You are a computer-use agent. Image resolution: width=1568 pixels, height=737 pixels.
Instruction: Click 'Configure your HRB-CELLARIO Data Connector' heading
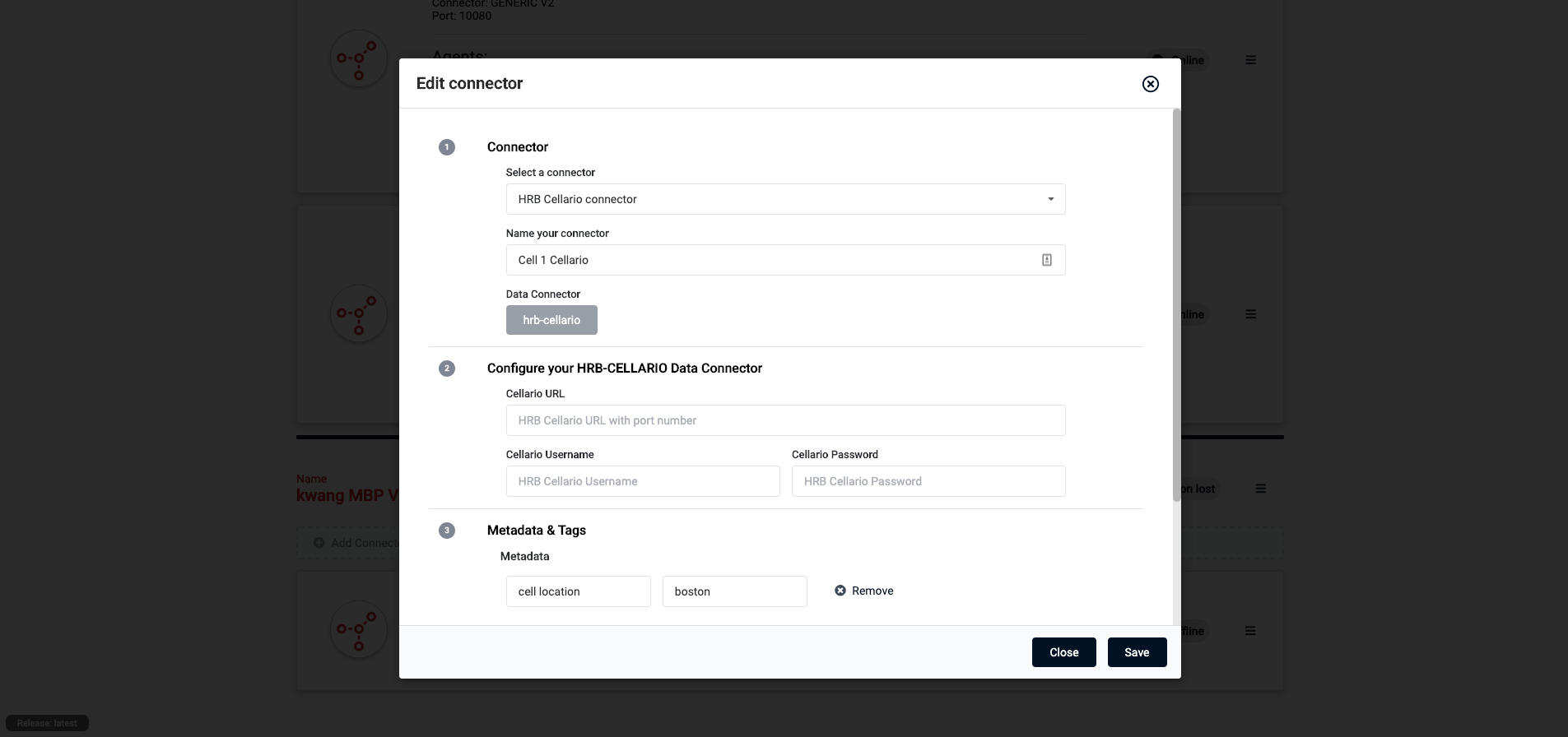tap(625, 368)
